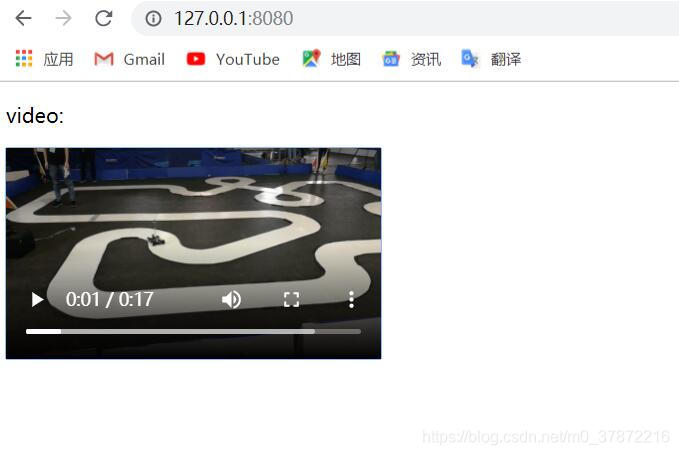Open the Apps (应用) bookmark
This screenshot has height=455, width=679.
click(44, 59)
